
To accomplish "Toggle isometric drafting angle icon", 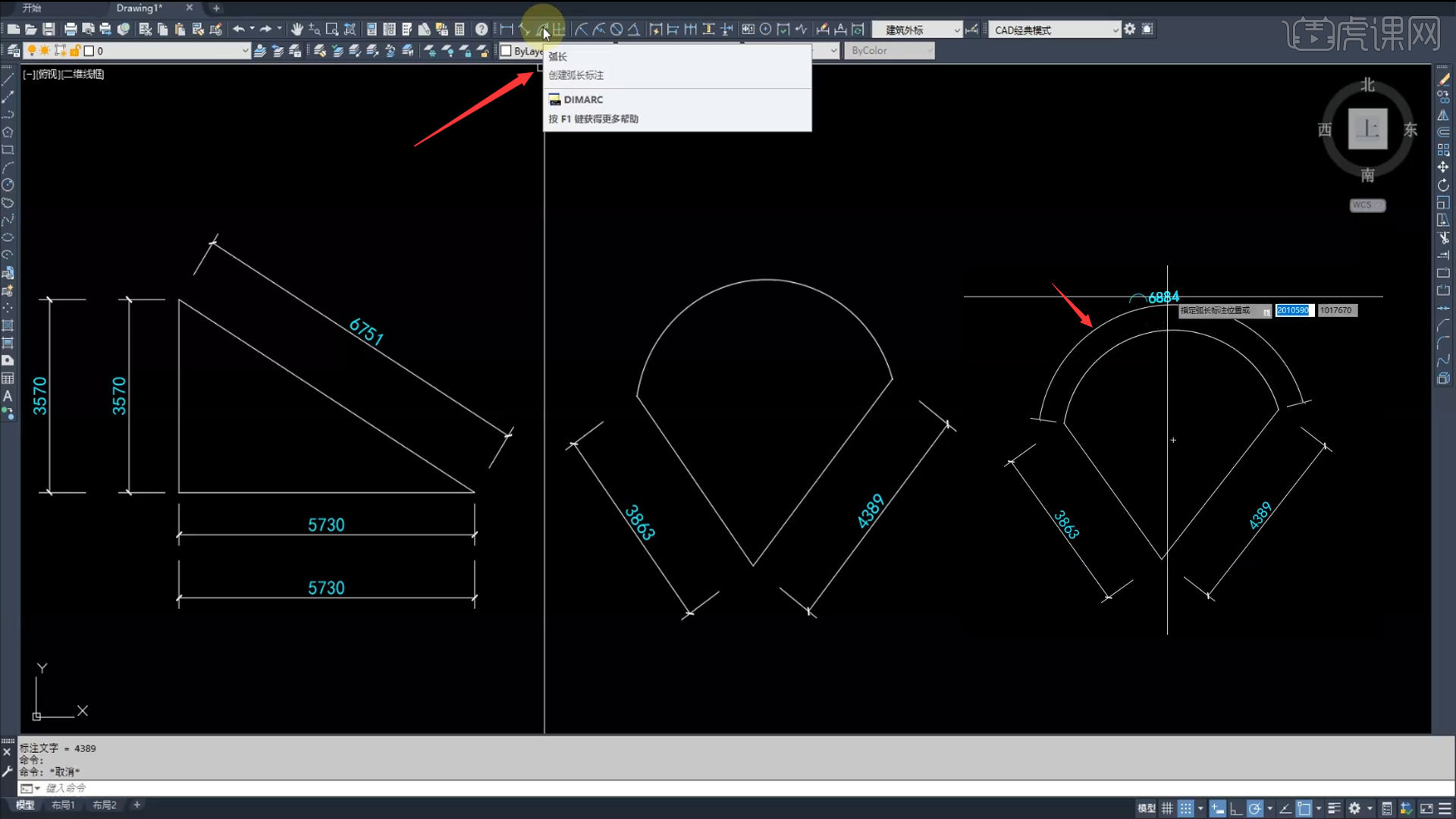I will [x=1285, y=808].
